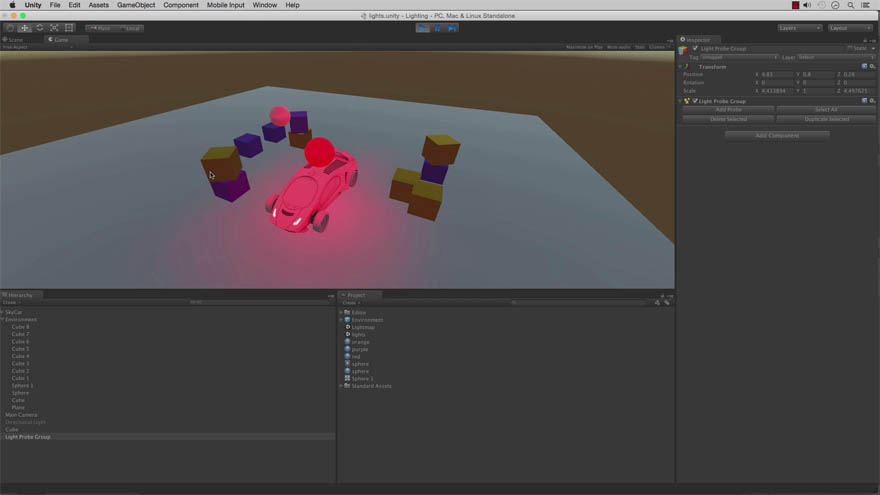Click the Environment prefab icon in Project
Image resolution: width=880 pixels, height=495 pixels.
(347, 319)
